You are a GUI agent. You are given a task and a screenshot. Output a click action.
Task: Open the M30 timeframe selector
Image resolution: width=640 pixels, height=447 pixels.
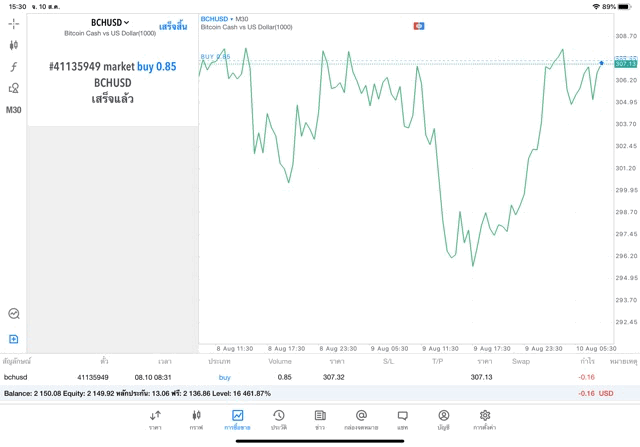pos(14,110)
